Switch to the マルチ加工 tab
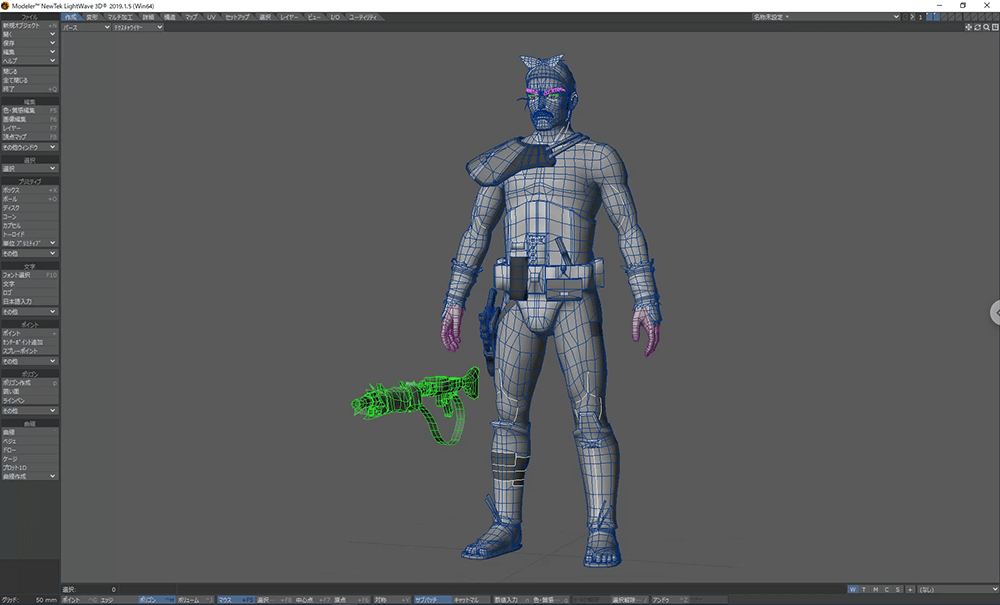The image size is (1000, 605). (120, 17)
